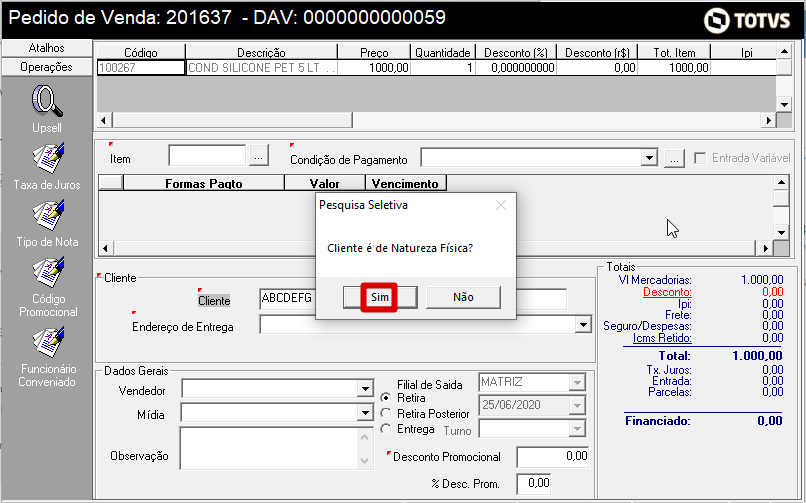Open the Tipo de Nota shortcut icon
Image resolution: width=806 pixels, height=503 pixels.
48,215
